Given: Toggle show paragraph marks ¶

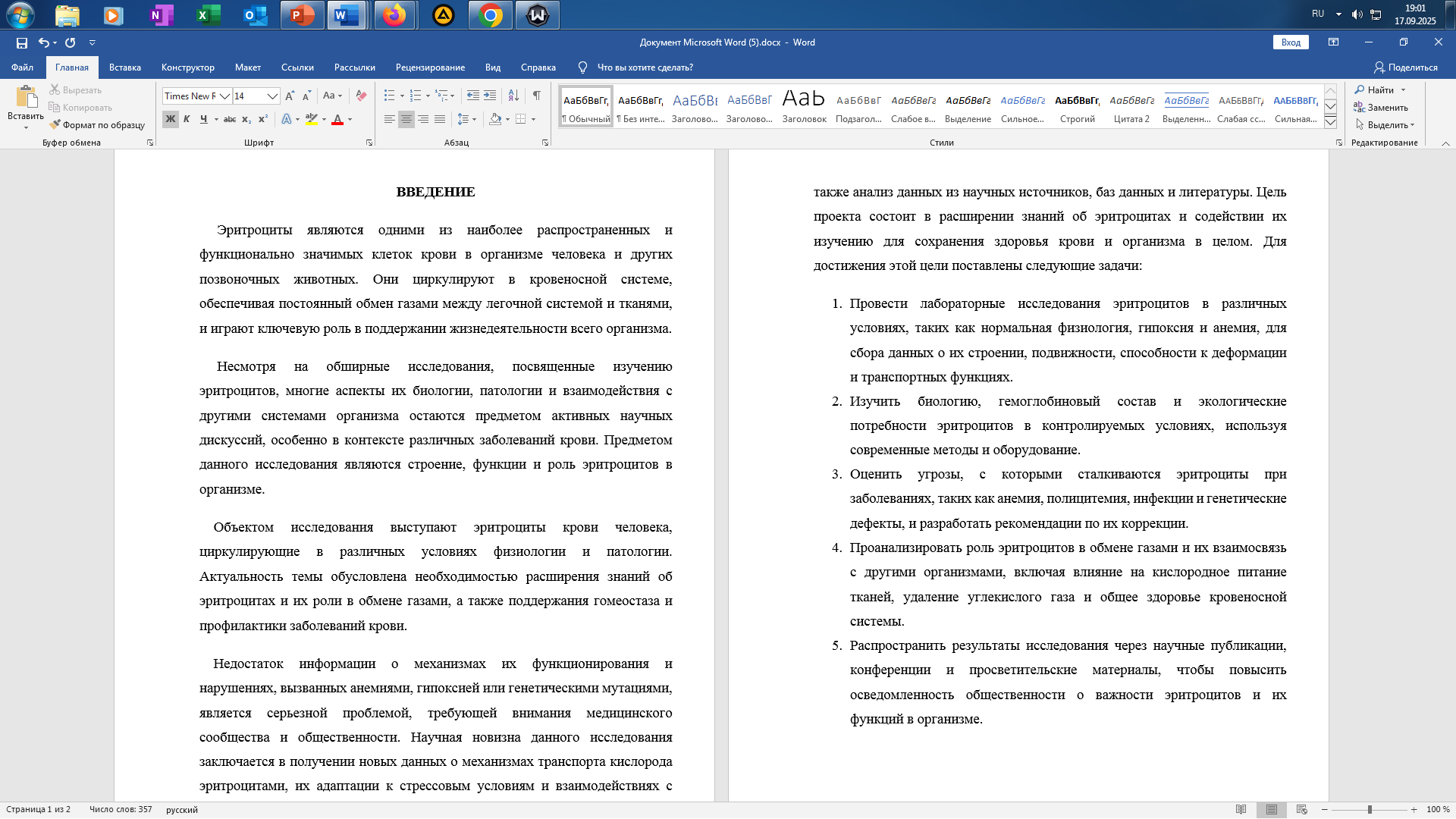Looking at the screenshot, I should point(537,96).
